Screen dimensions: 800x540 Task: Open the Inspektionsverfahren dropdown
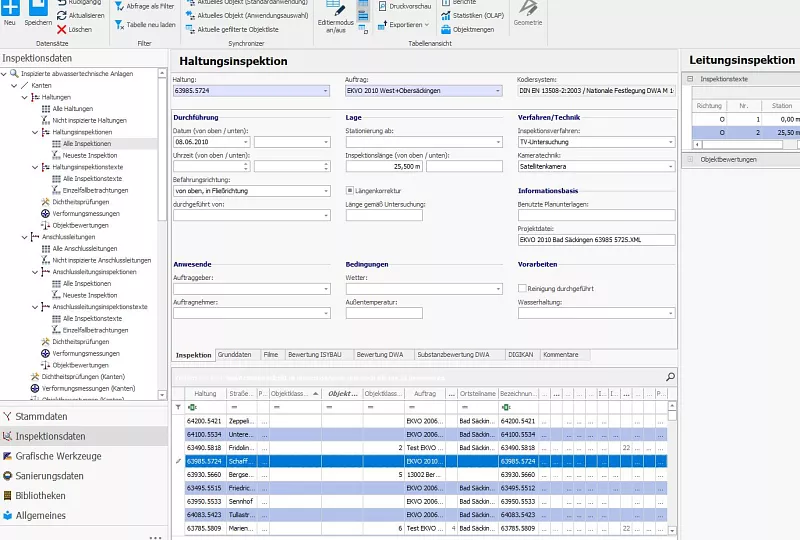pos(670,142)
